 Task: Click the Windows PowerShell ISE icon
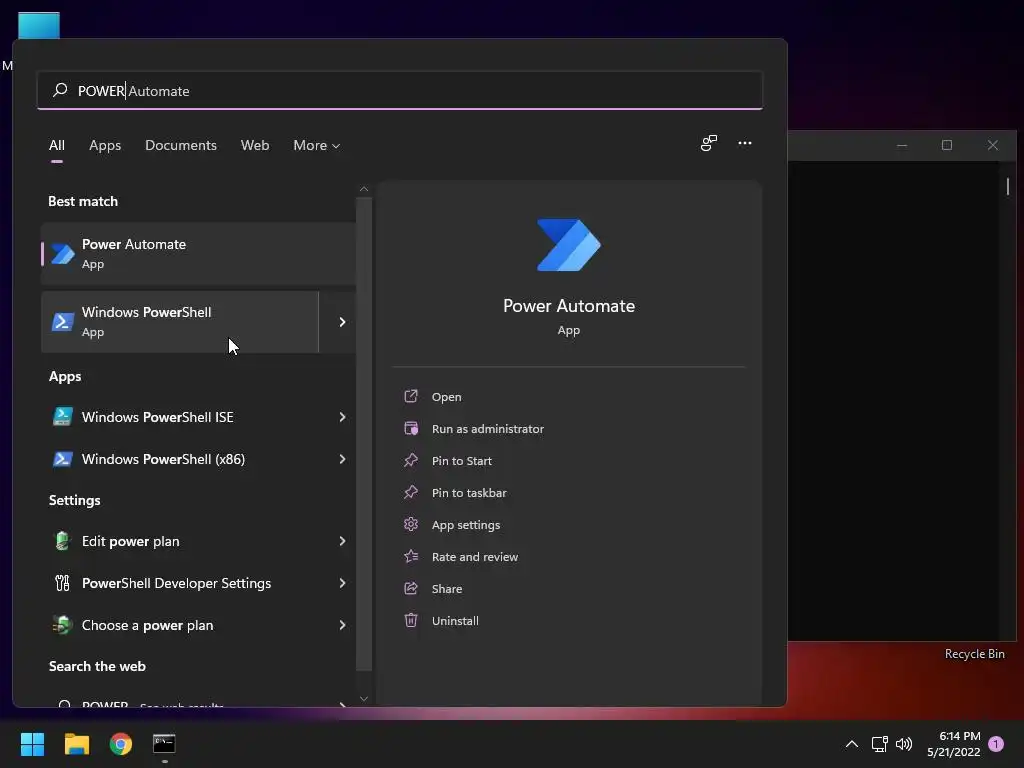63,417
